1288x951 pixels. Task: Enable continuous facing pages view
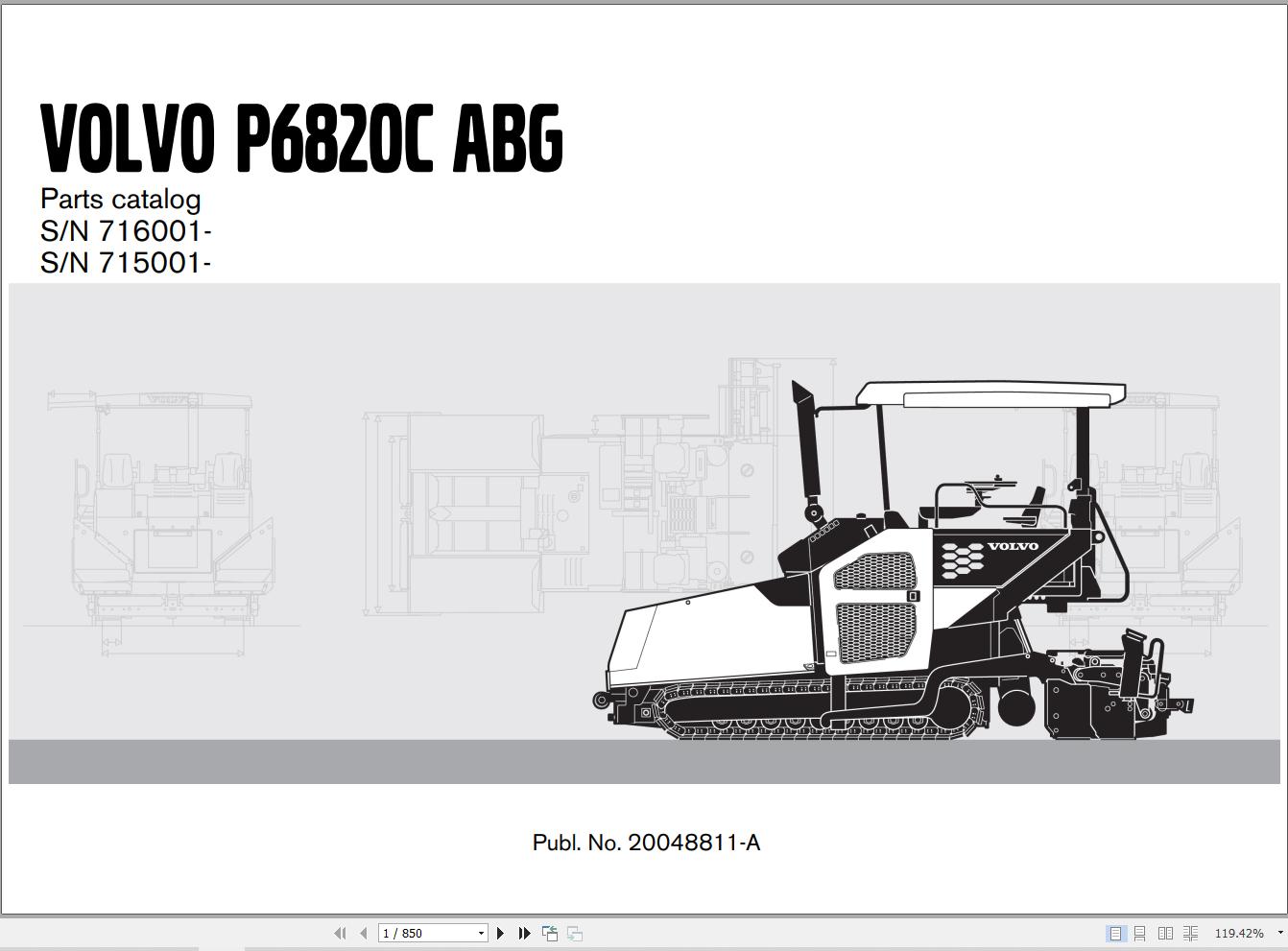tap(1190, 933)
